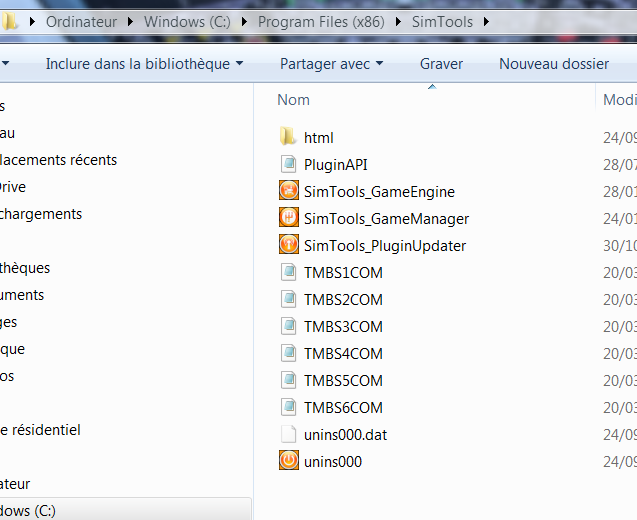Expand arrow after Ordinateur breadcrumb
The width and height of the screenshot is (637, 520).
pos(130,22)
